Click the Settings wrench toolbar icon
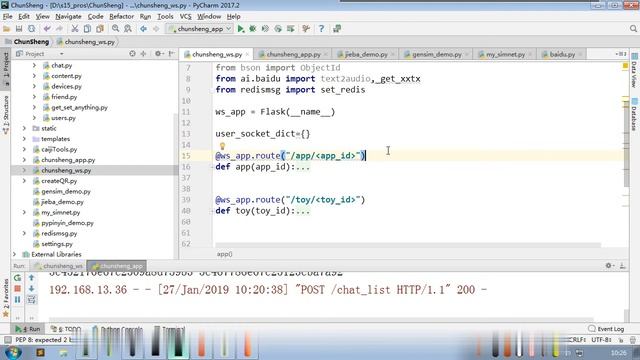This screenshot has height=360, width=640. point(306,29)
